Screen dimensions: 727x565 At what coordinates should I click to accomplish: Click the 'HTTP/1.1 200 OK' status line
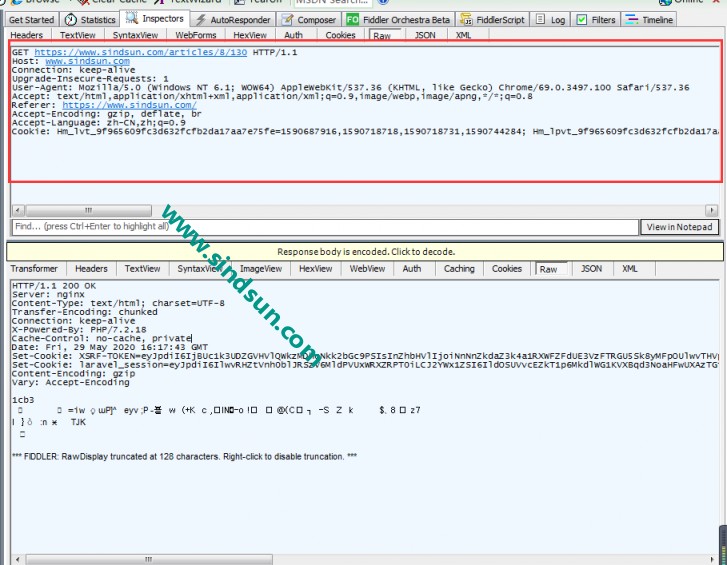[54, 286]
